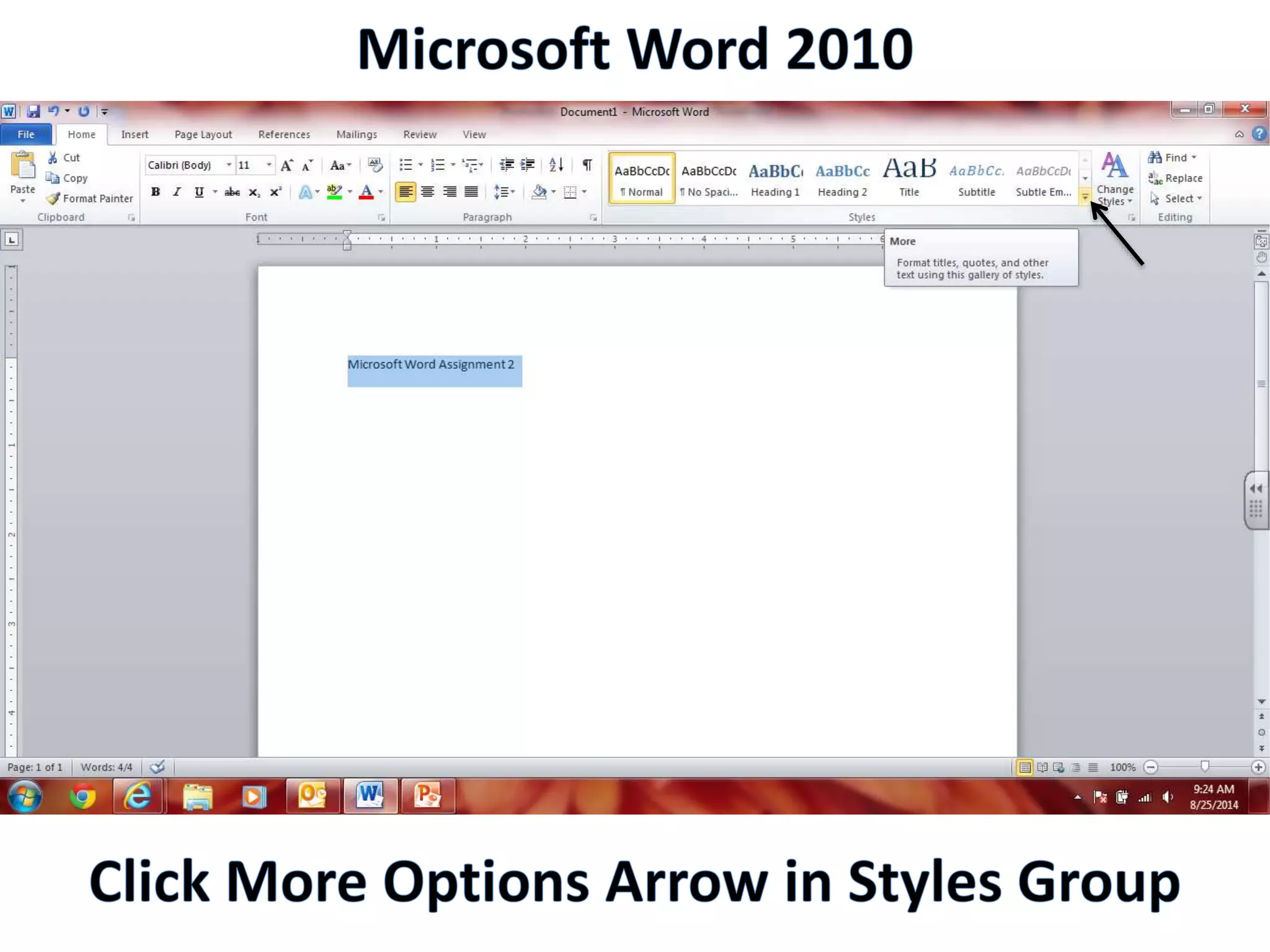1270x952 pixels.
Task: Click the Sort A-Z icon
Action: pos(556,165)
